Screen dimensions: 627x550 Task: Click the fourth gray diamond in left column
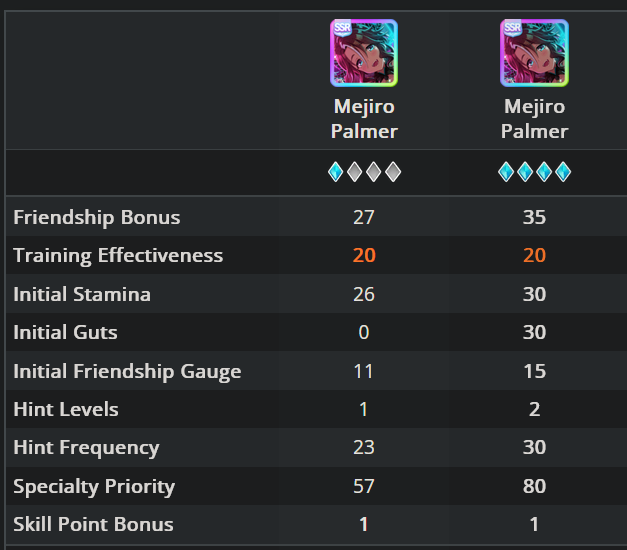tap(393, 172)
